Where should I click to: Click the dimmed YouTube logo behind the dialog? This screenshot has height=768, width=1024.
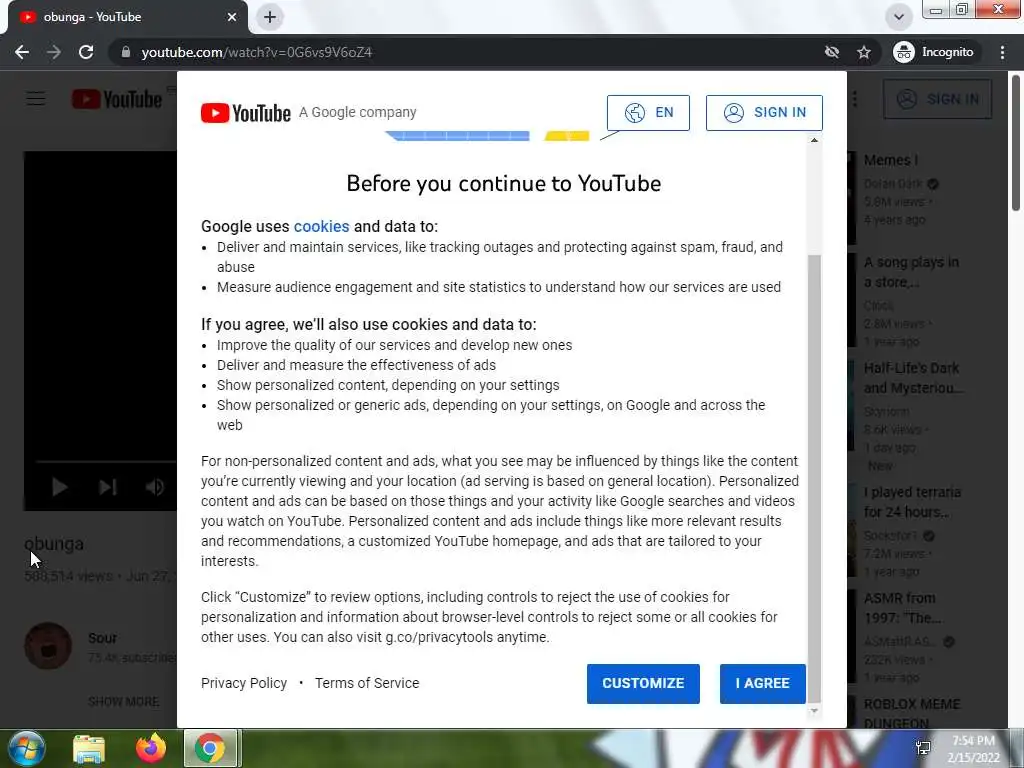117,99
